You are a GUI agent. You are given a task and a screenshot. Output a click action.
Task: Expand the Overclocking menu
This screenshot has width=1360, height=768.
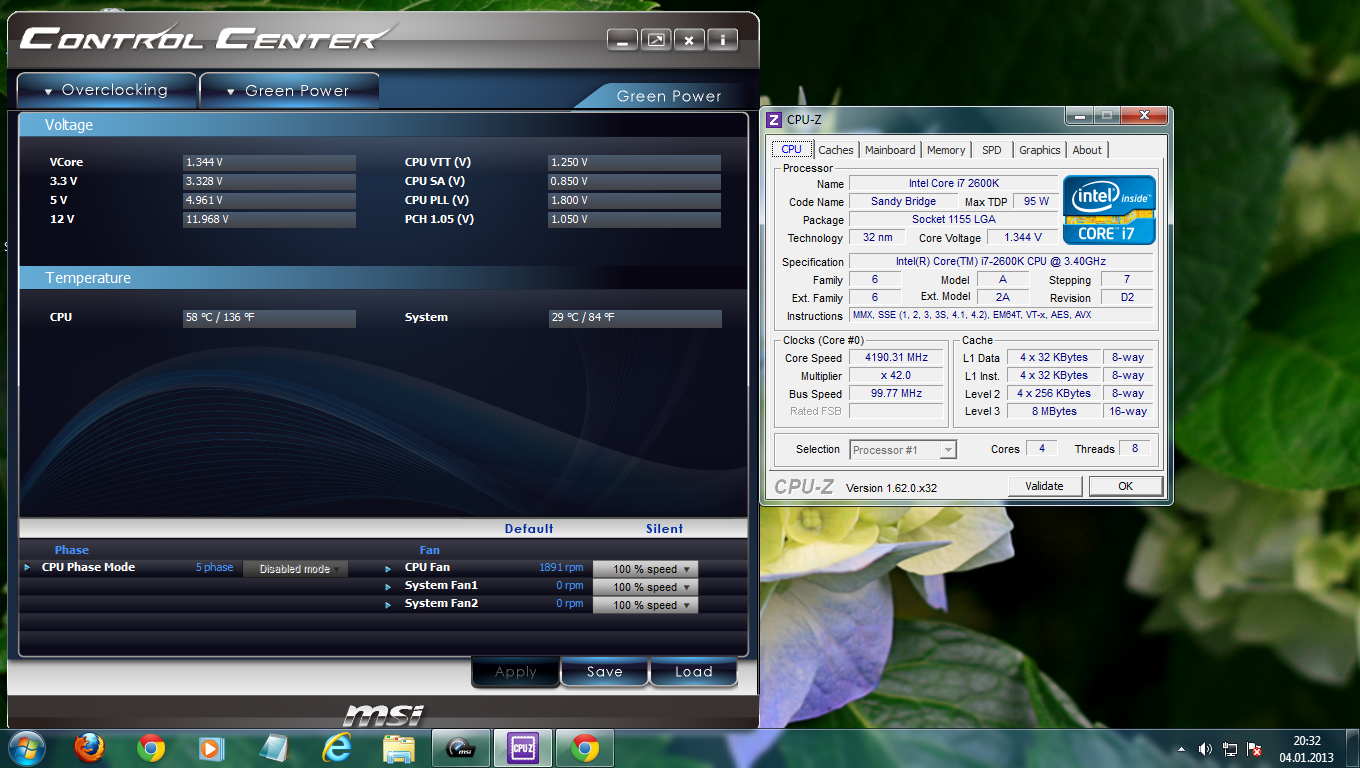[x=106, y=90]
